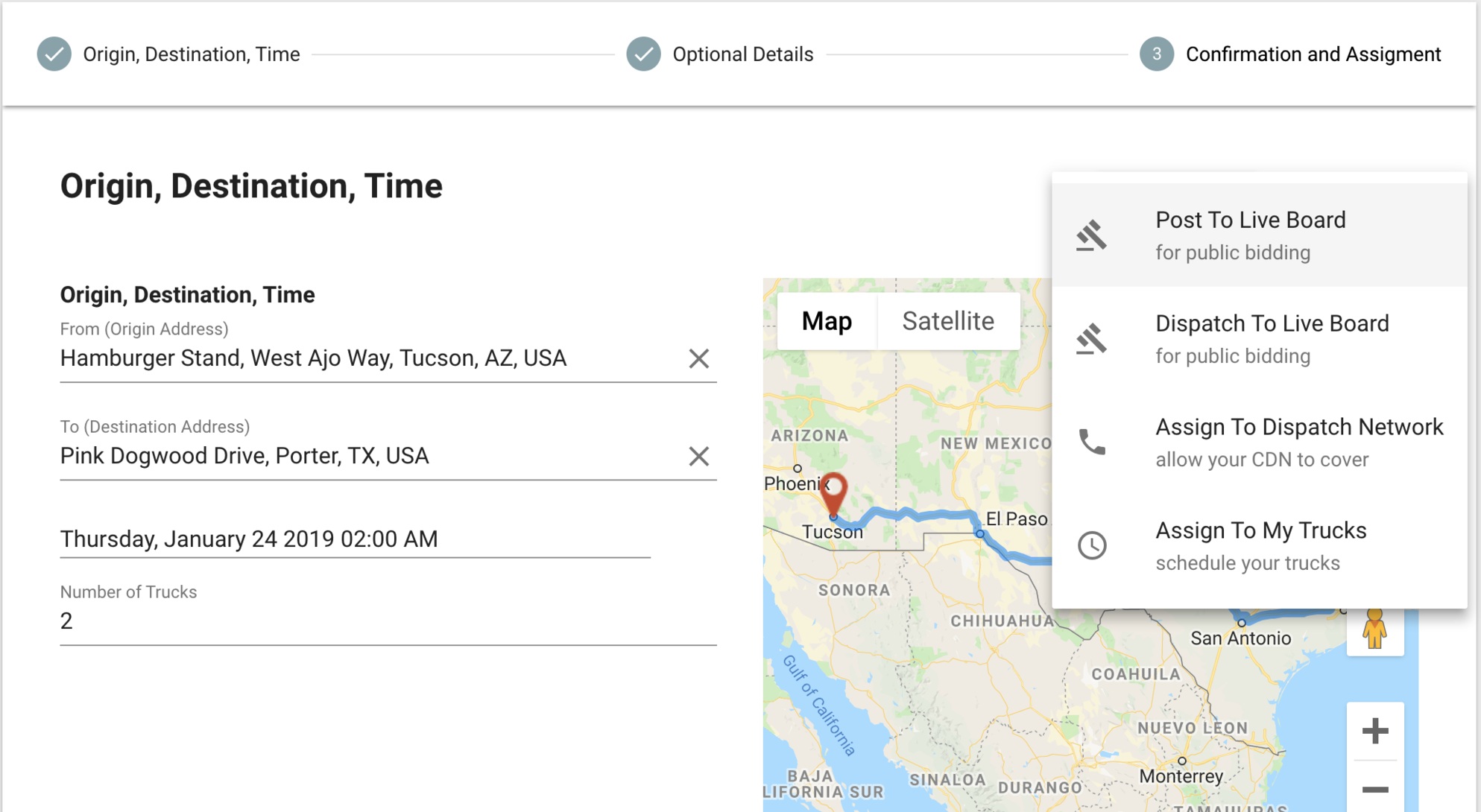Viewport: 1481px width, 812px height.
Task: Click the phone icon for Assign To Dispatch Network
Action: pyautogui.click(x=1092, y=442)
